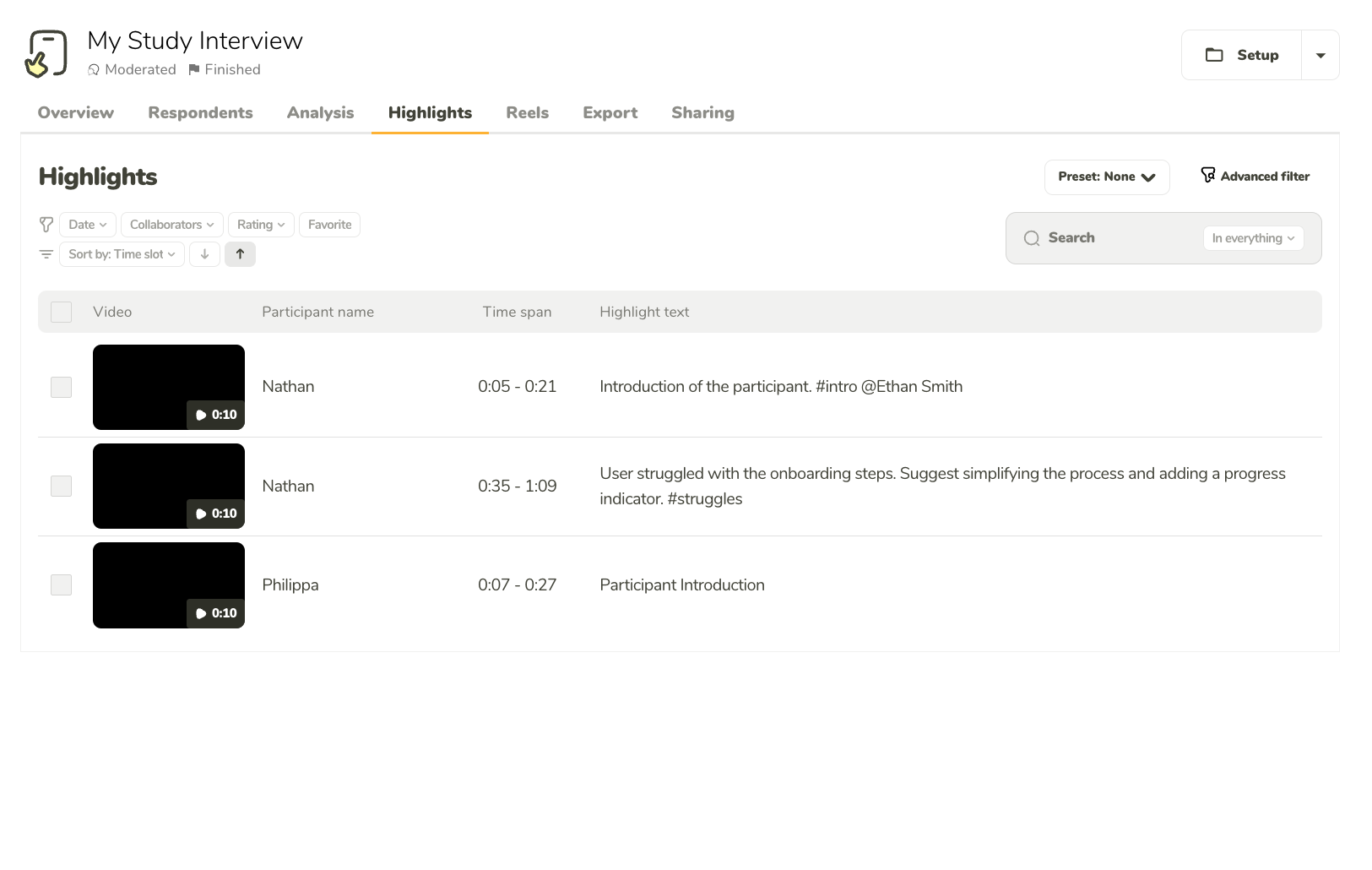The image size is (1372, 870).
Task: Tick the select-all checkbox in header
Action: (61, 312)
